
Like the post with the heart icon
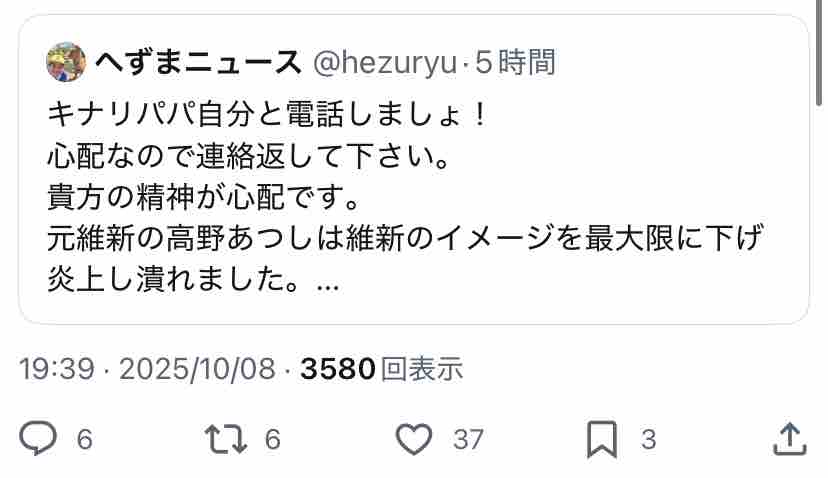(x=414, y=439)
